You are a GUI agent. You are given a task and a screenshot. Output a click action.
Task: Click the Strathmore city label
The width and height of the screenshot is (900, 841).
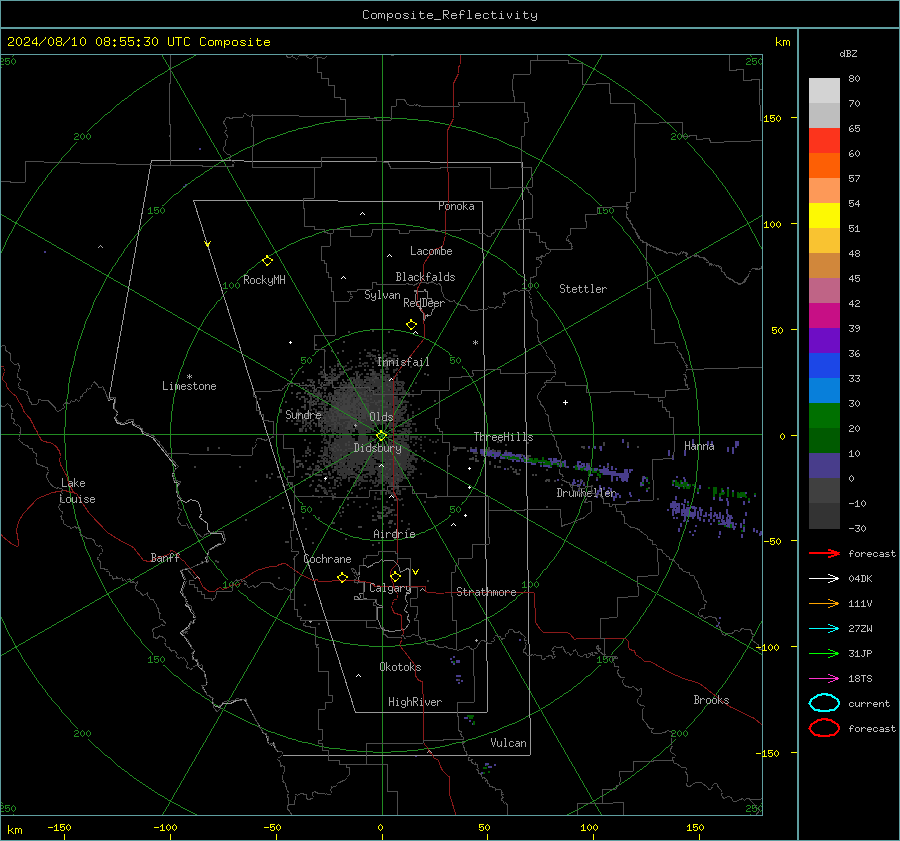pos(486,592)
